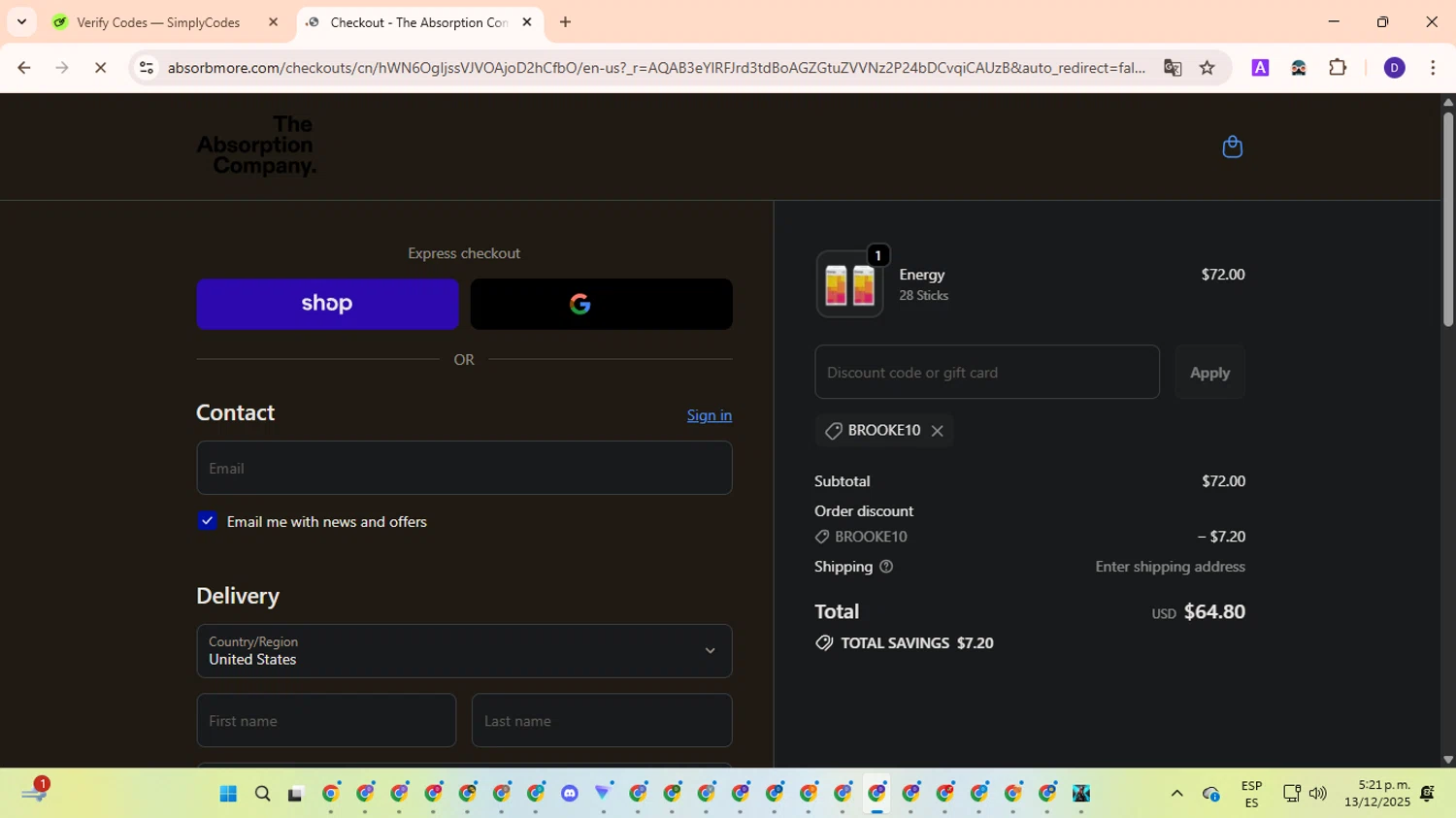Click the Google Translate icon in address bar
This screenshot has width=1456, height=818.
(x=1173, y=68)
